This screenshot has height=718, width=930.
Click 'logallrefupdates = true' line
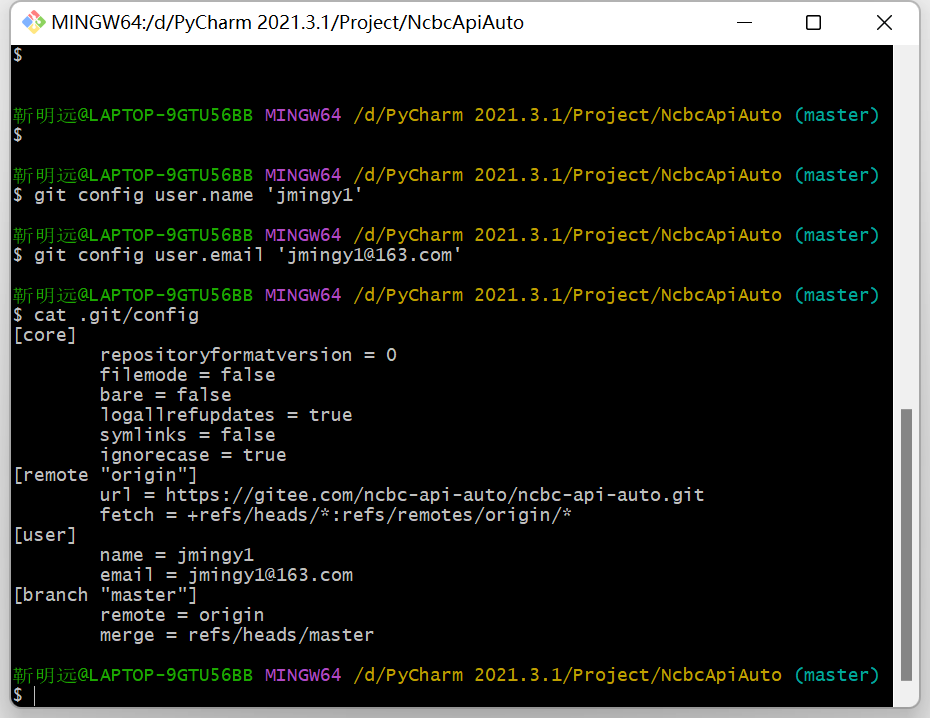(226, 415)
